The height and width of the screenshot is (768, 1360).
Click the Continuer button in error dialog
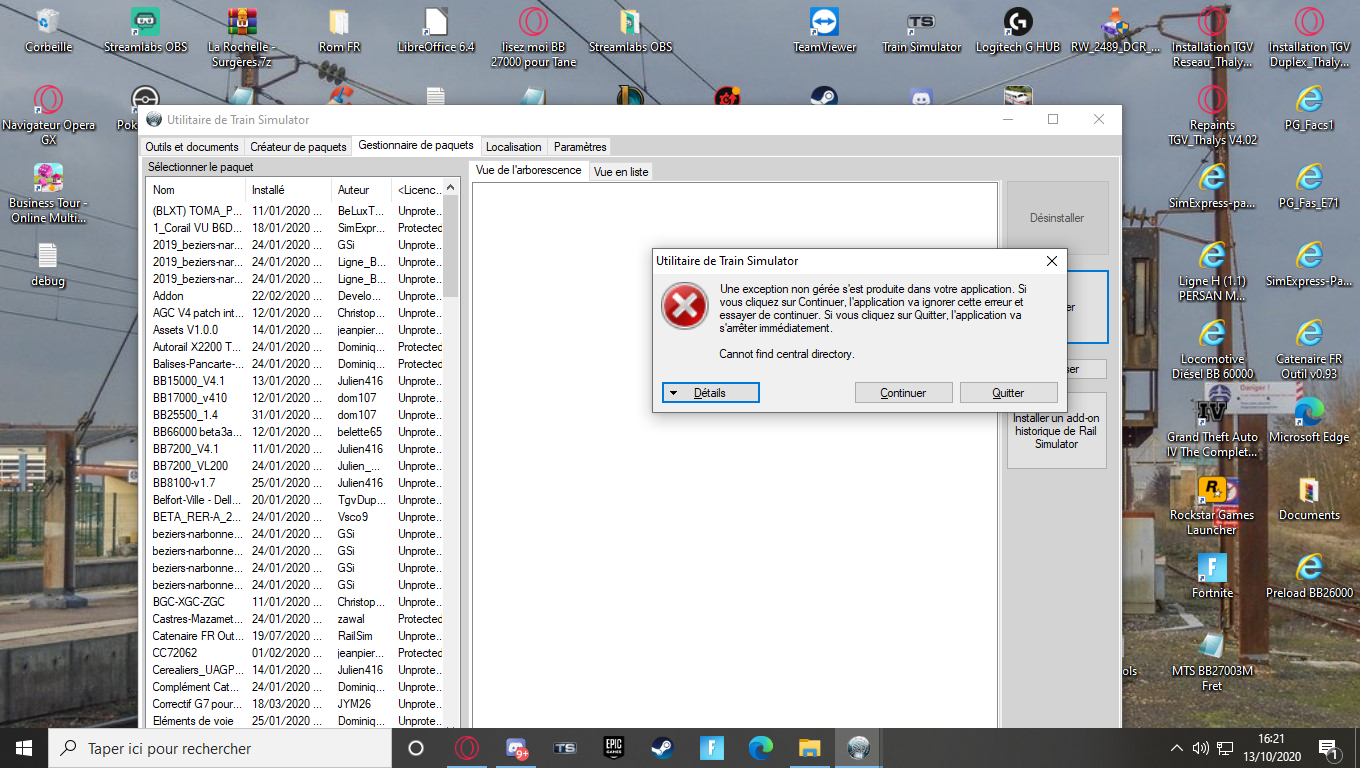coord(903,393)
